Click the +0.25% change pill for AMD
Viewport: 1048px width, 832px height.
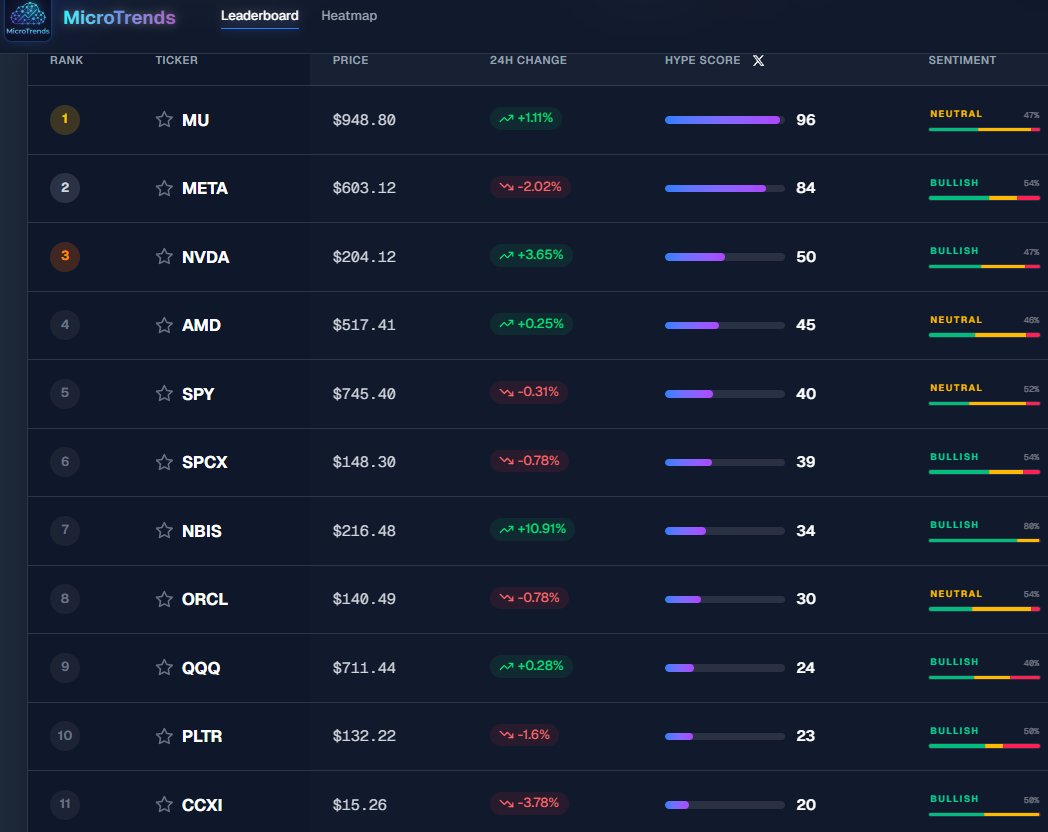(x=531, y=324)
